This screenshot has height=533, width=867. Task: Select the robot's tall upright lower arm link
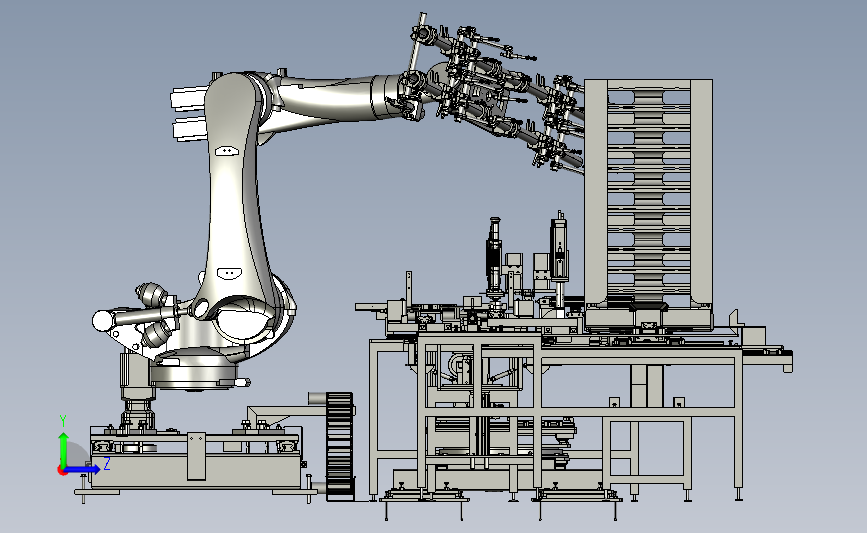235,205
